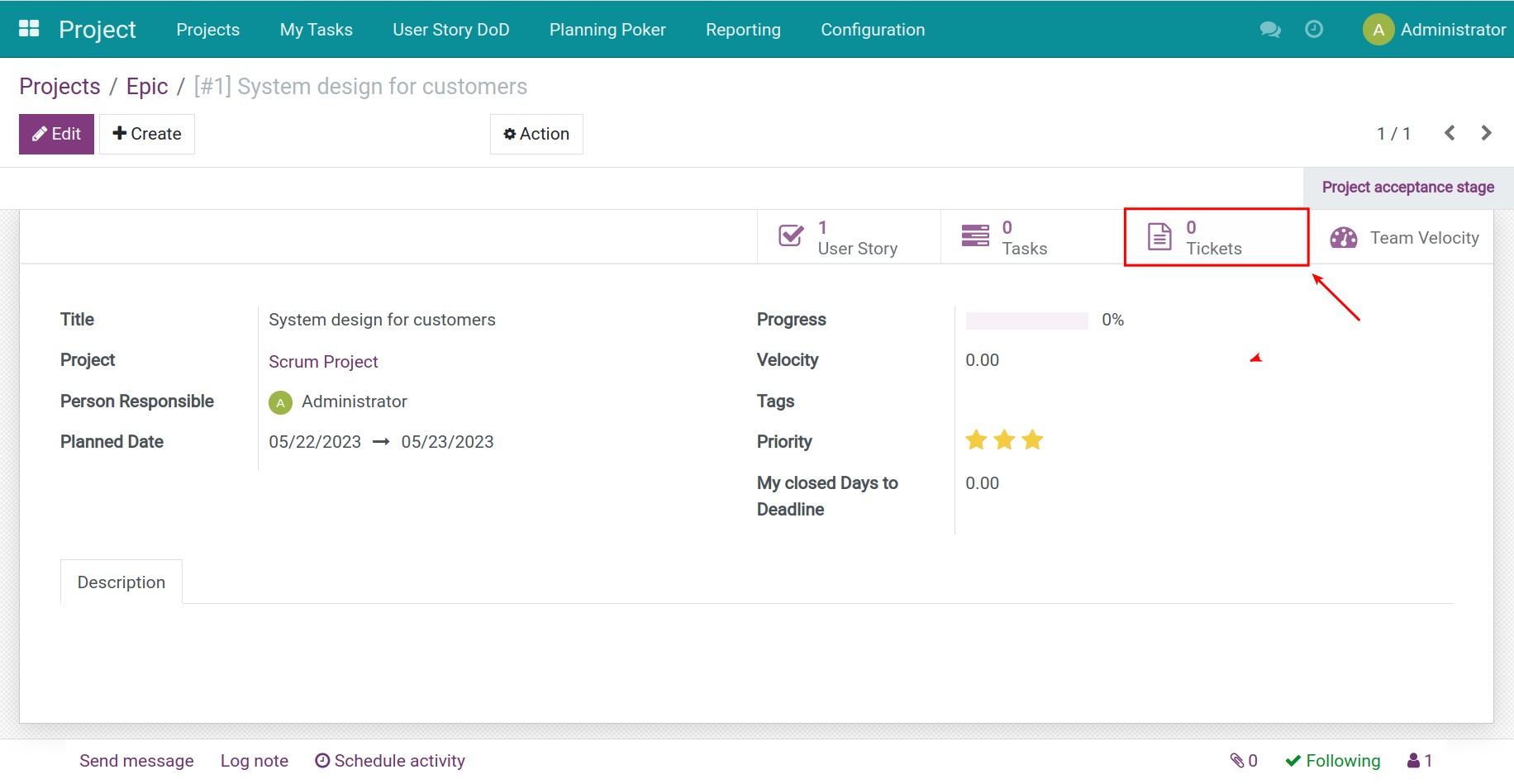Open the activities clock icon
The width and height of the screenshot is (1514, 784).
(1314, 29)
